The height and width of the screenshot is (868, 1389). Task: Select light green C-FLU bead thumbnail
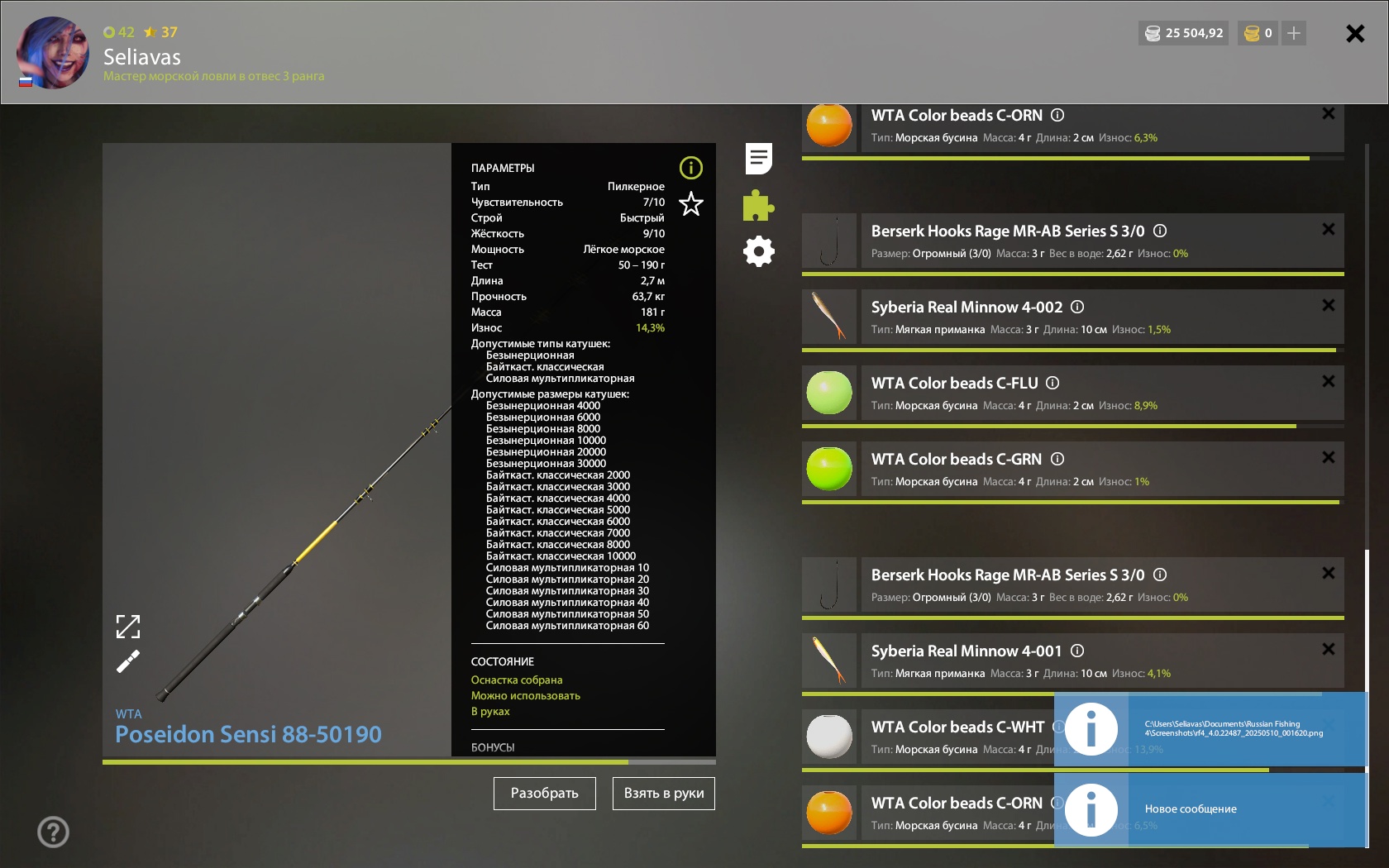click(x=829, y=393)
